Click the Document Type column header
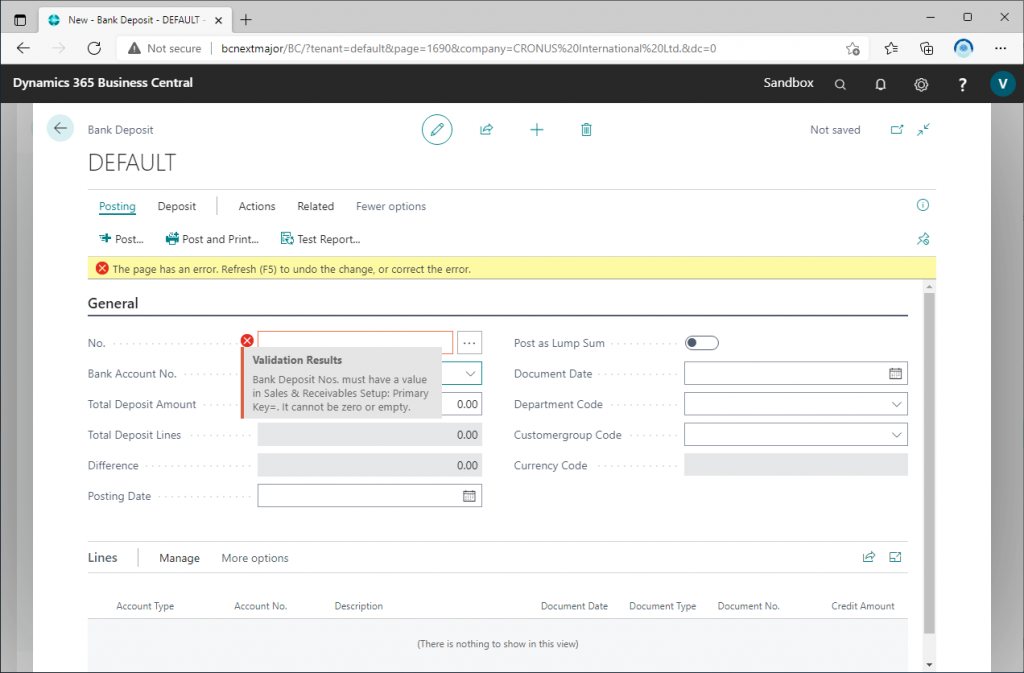Image resolution: width=1024 pixels, height=673 pixels. [x=662, y=606]
